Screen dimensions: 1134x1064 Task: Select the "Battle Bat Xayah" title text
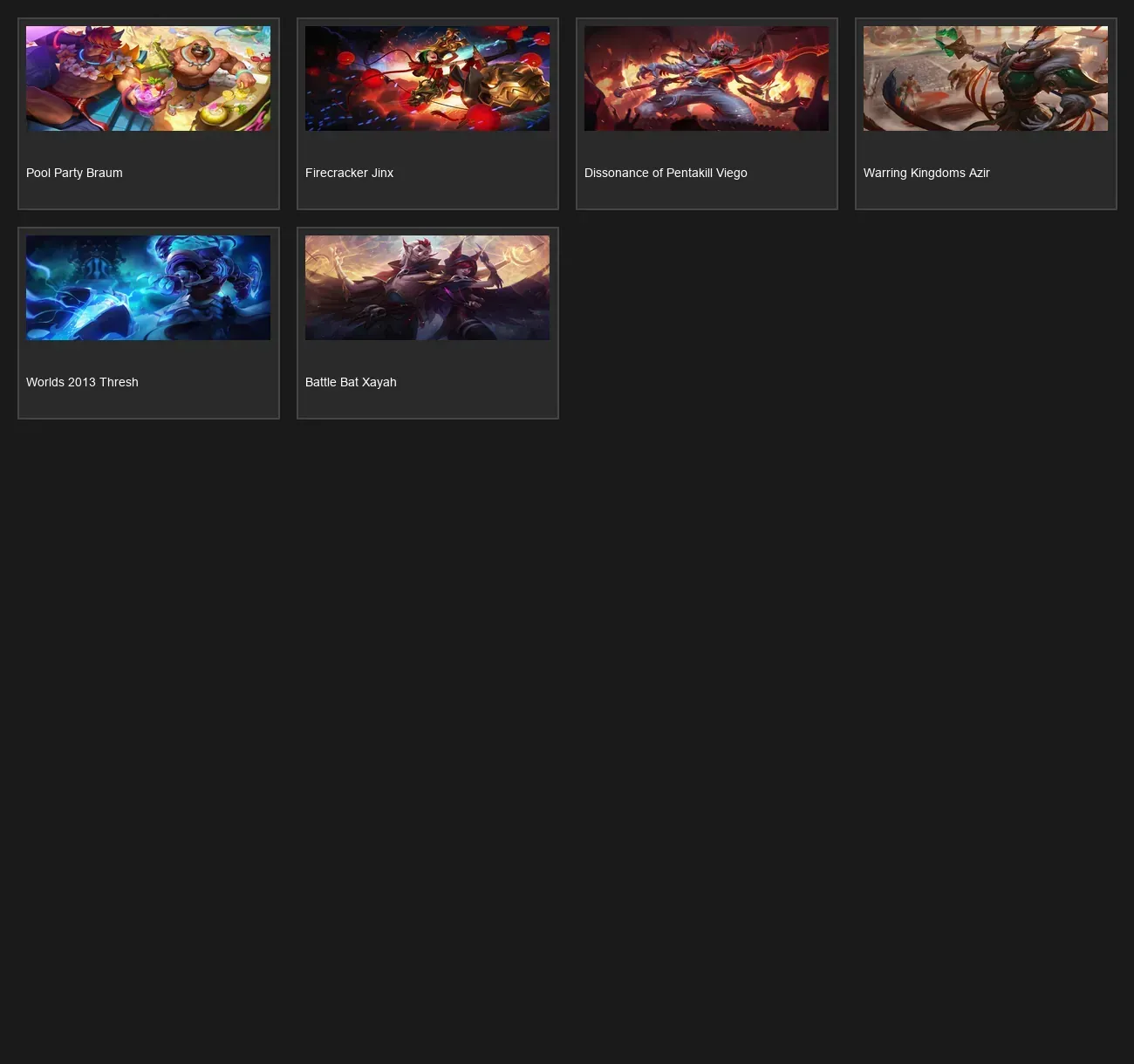pos(351,382)
